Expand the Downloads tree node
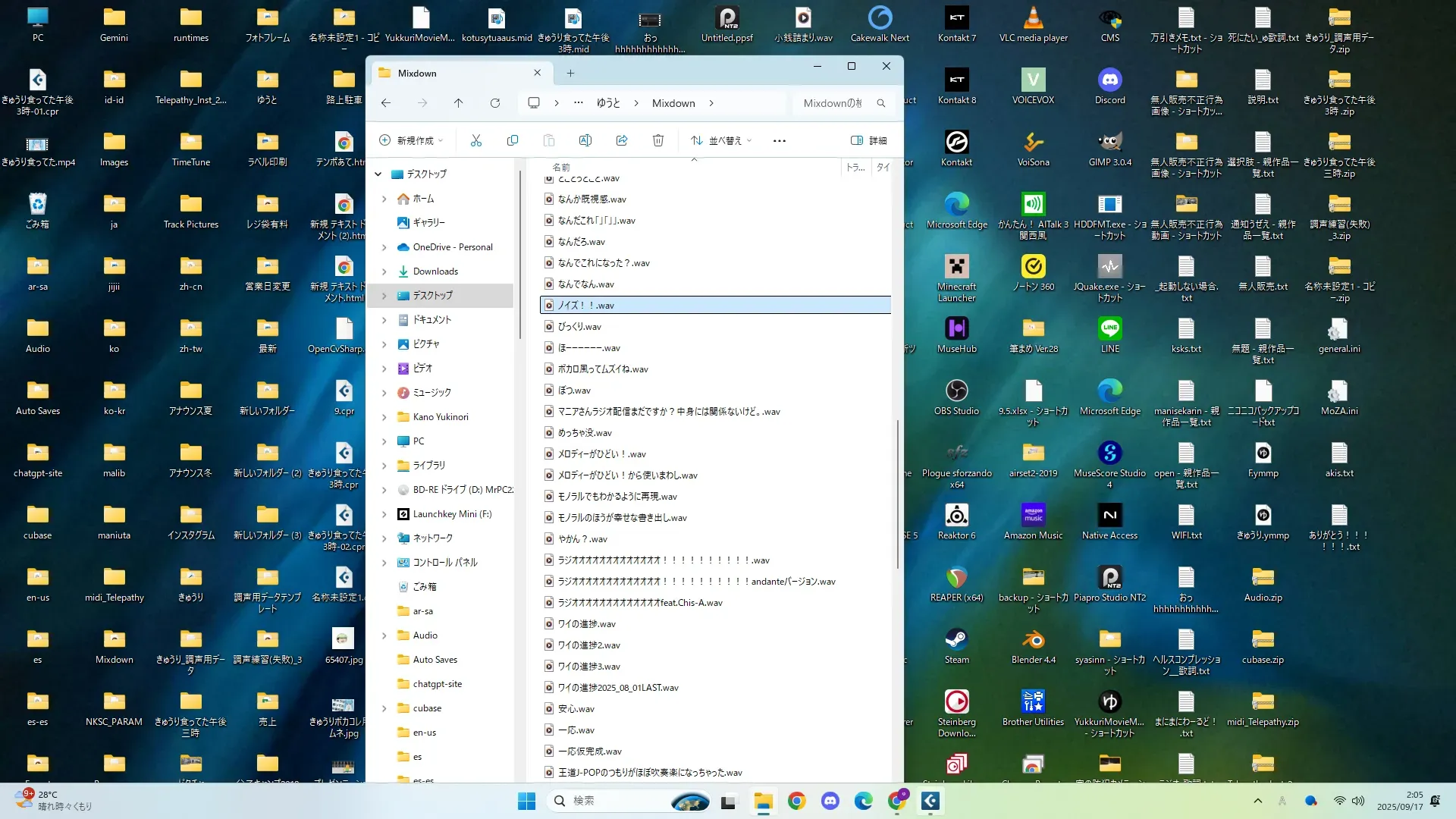This screenshot has height=819, width=1456. coord(384,271)
